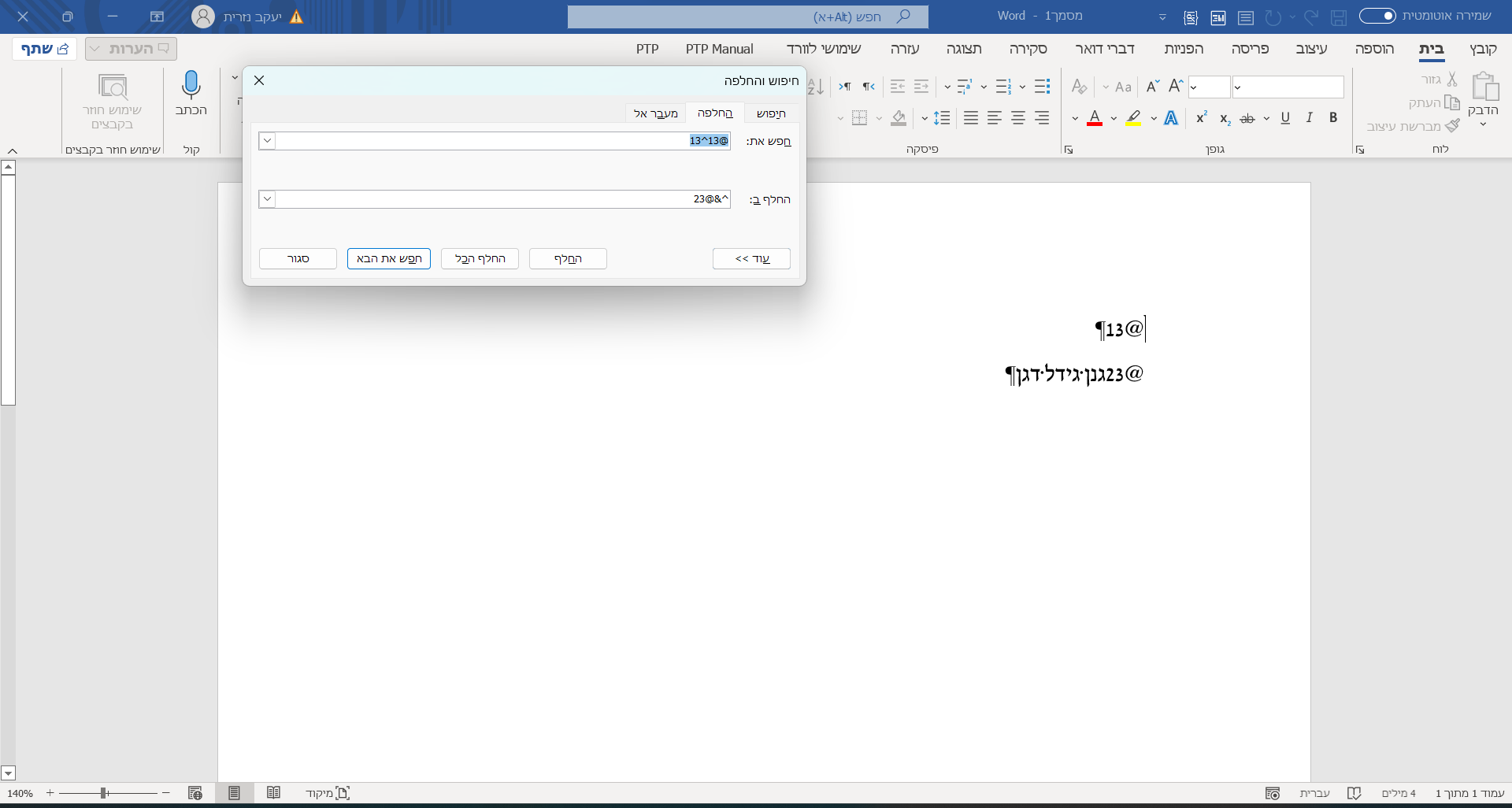The width and height of the screenshot is (1512, 808).
Task: Apply Subscript formatting
Action: [1225, 118]
